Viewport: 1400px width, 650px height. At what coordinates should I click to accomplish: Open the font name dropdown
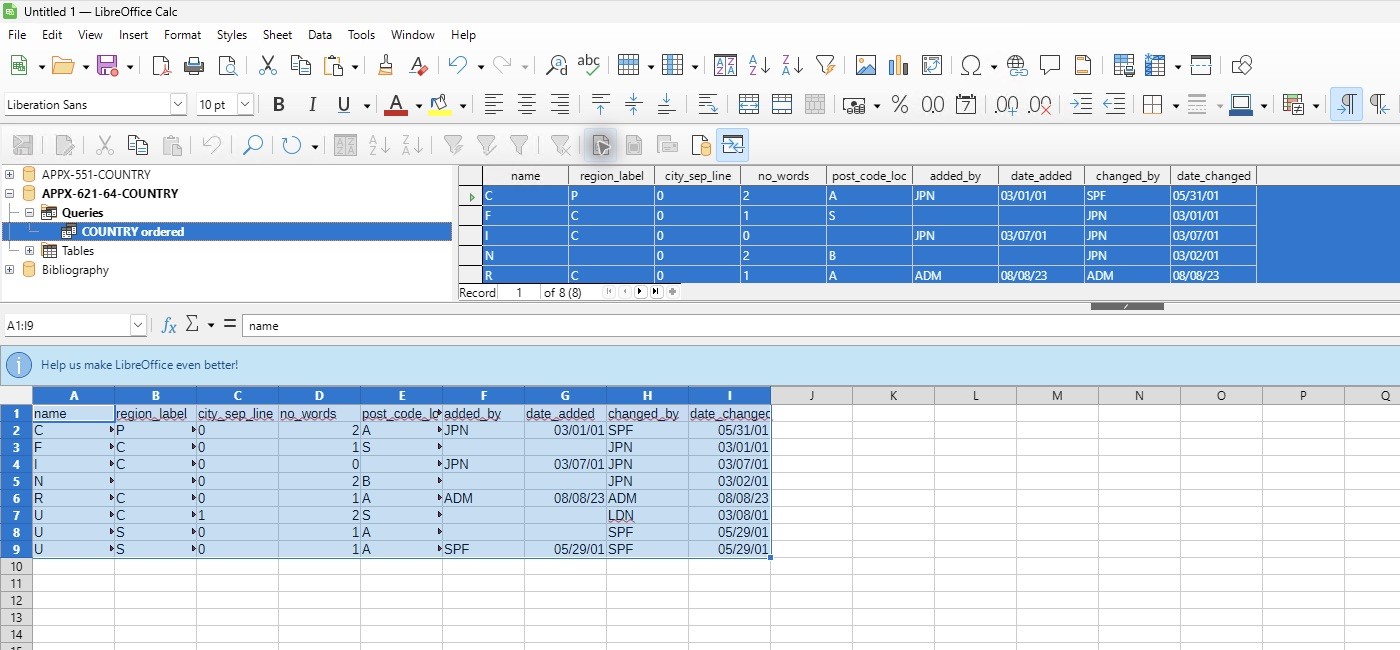click(178, 104)
